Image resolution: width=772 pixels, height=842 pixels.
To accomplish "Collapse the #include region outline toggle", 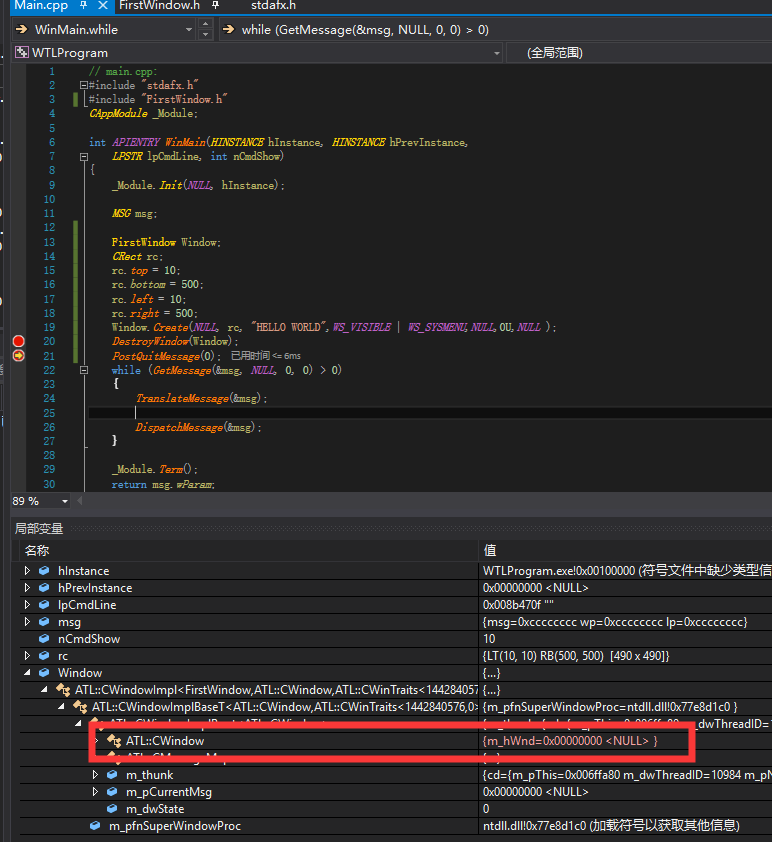I will [x=82, y=86].
